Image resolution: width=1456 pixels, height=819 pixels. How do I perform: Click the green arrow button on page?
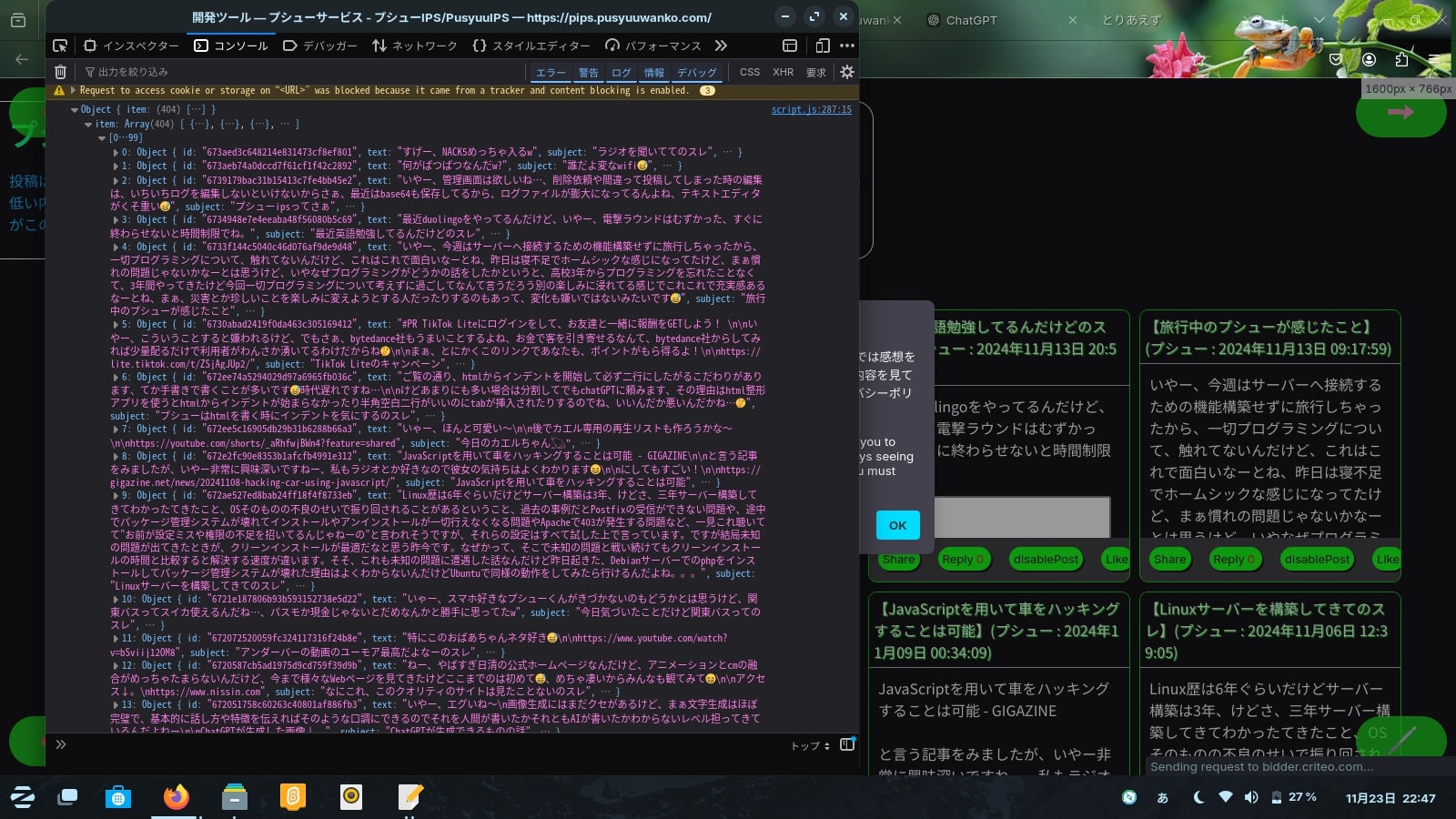[x=1400, y=112]
